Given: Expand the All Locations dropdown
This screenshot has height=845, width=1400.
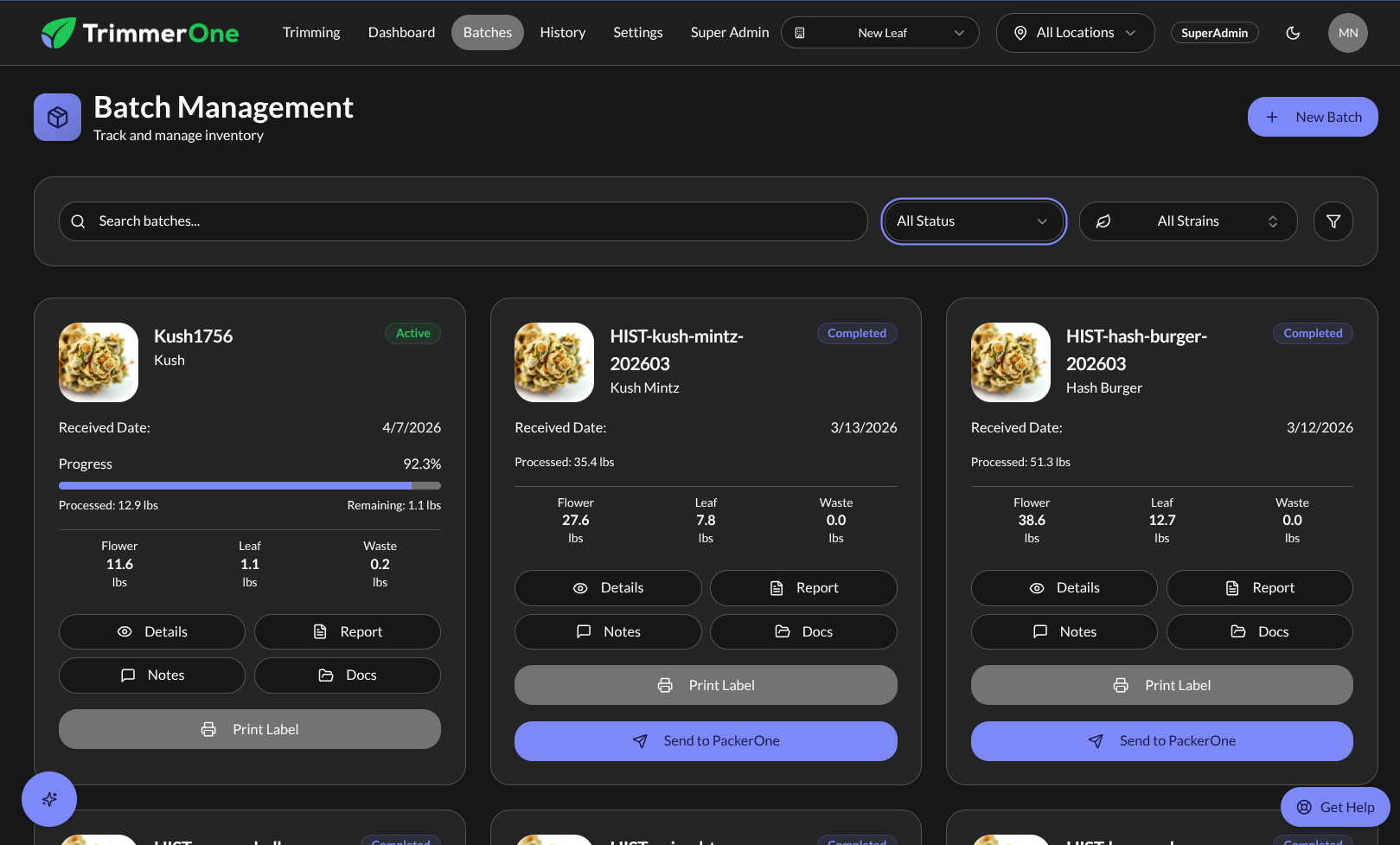Looking at the screenshot, I should pos(1075,32).
